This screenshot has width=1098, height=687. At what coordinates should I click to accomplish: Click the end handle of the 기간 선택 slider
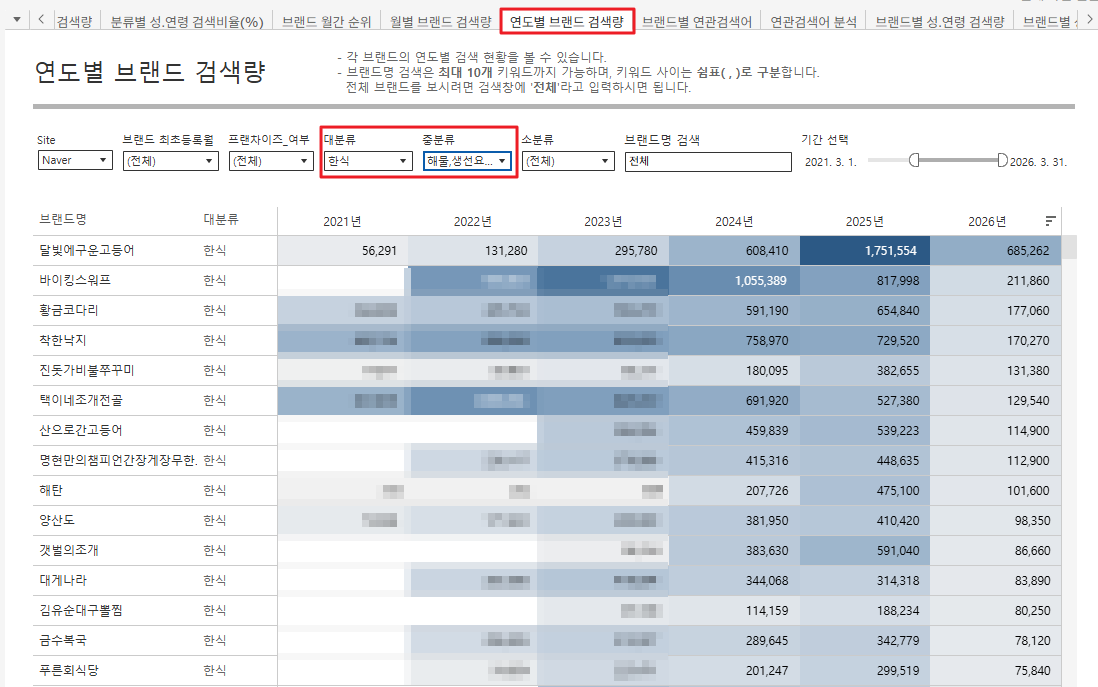click(1002, 161)
